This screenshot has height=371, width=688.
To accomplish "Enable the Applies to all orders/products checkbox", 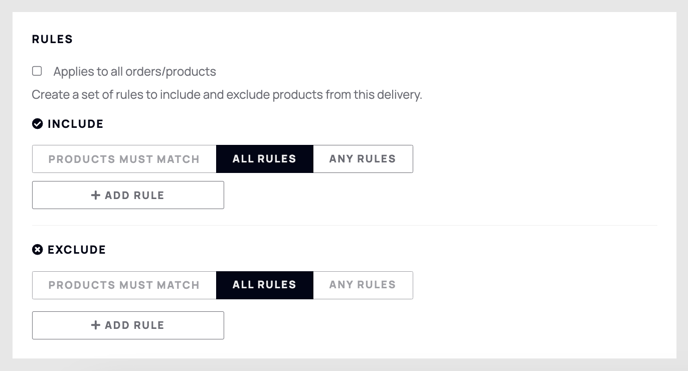I will (x=37, y=71).
